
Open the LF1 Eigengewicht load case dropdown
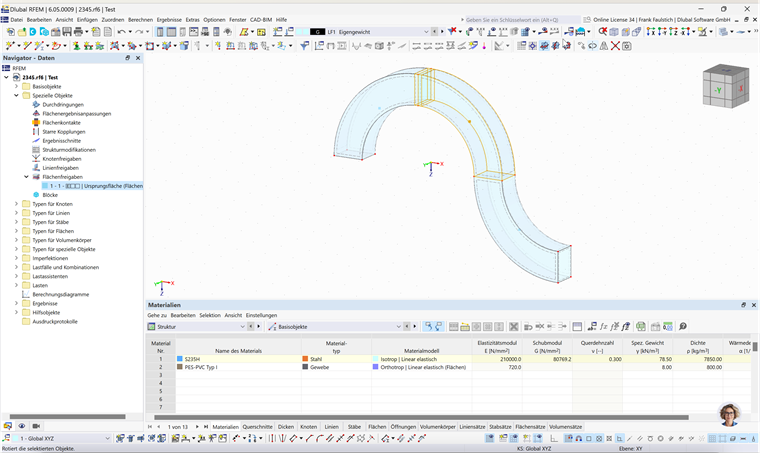pyautogui.click(x=426, y=31)
